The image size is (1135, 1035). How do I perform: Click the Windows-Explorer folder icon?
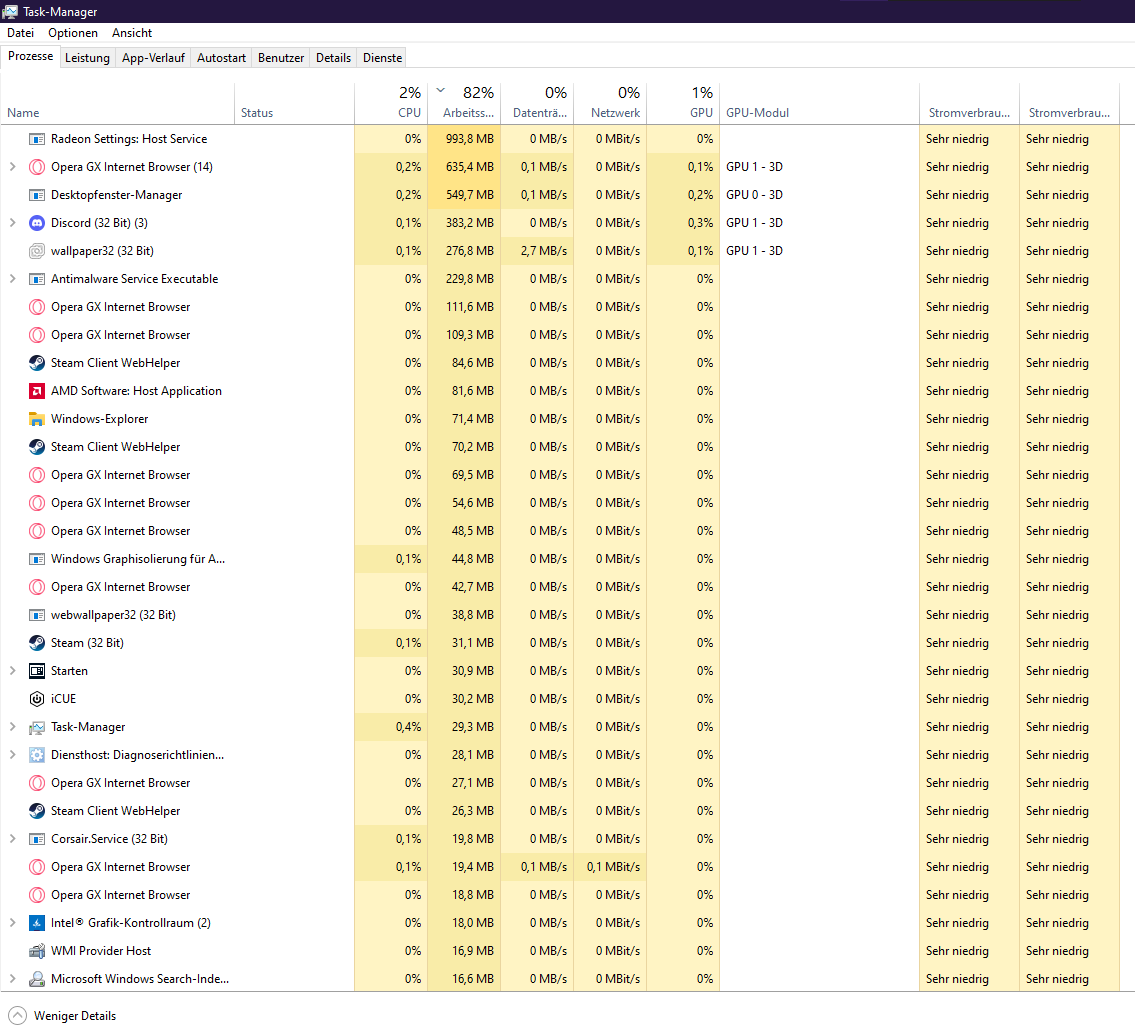pos(37,419)
